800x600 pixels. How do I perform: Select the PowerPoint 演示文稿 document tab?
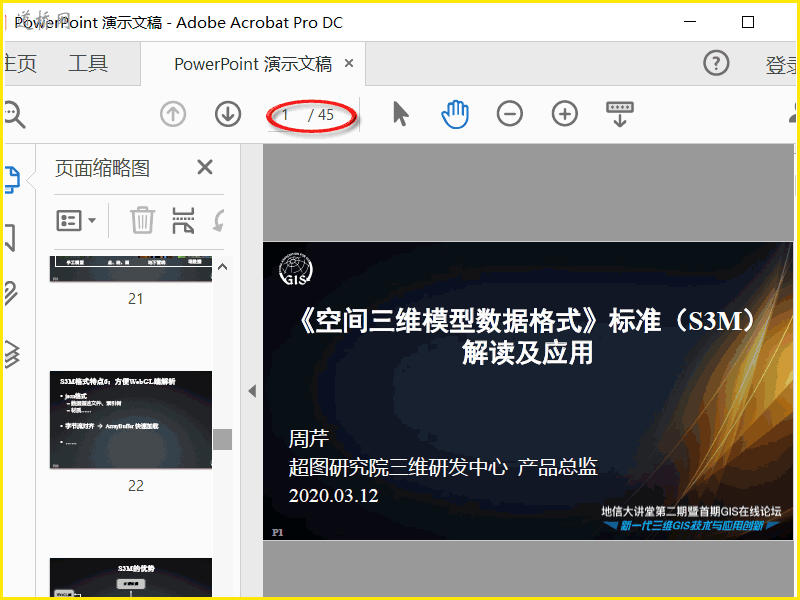(253, 64)
